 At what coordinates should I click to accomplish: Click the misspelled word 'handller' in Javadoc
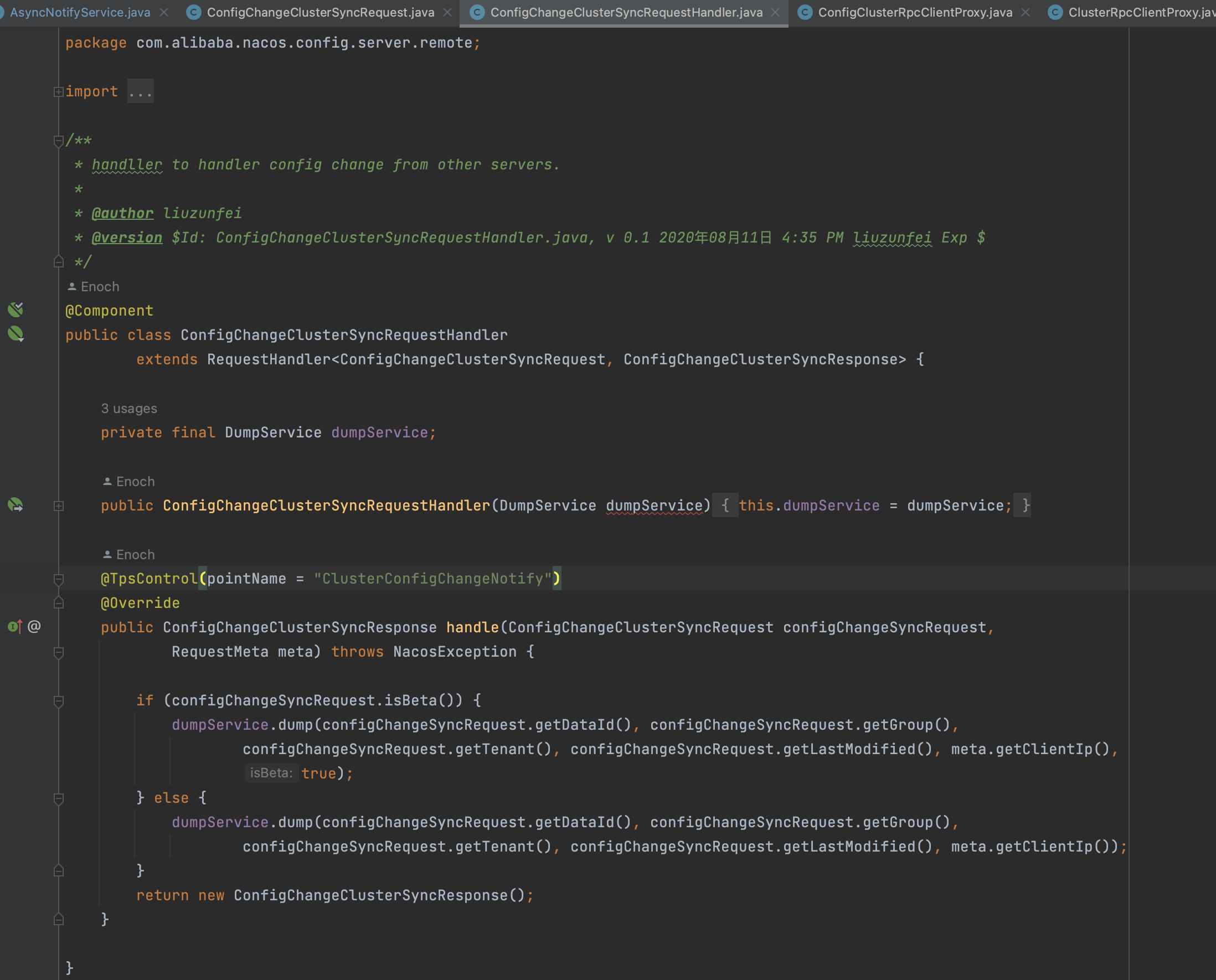(x=127, y=165)
